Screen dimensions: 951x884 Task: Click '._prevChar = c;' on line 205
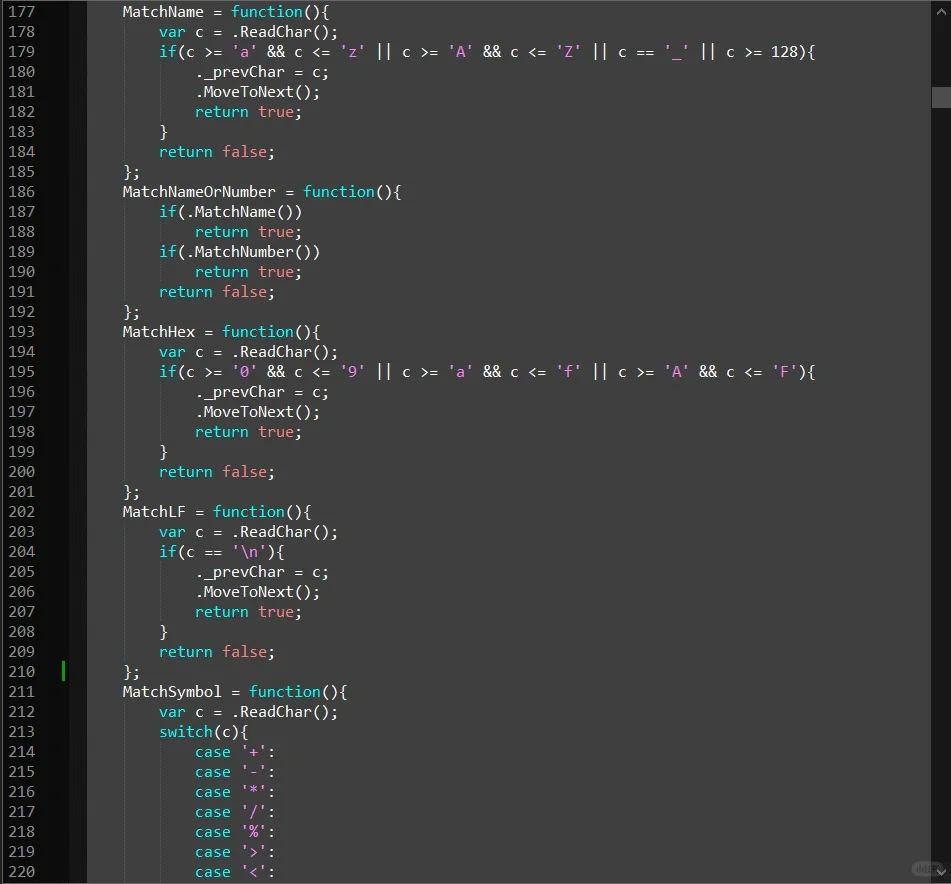[261, 572]
